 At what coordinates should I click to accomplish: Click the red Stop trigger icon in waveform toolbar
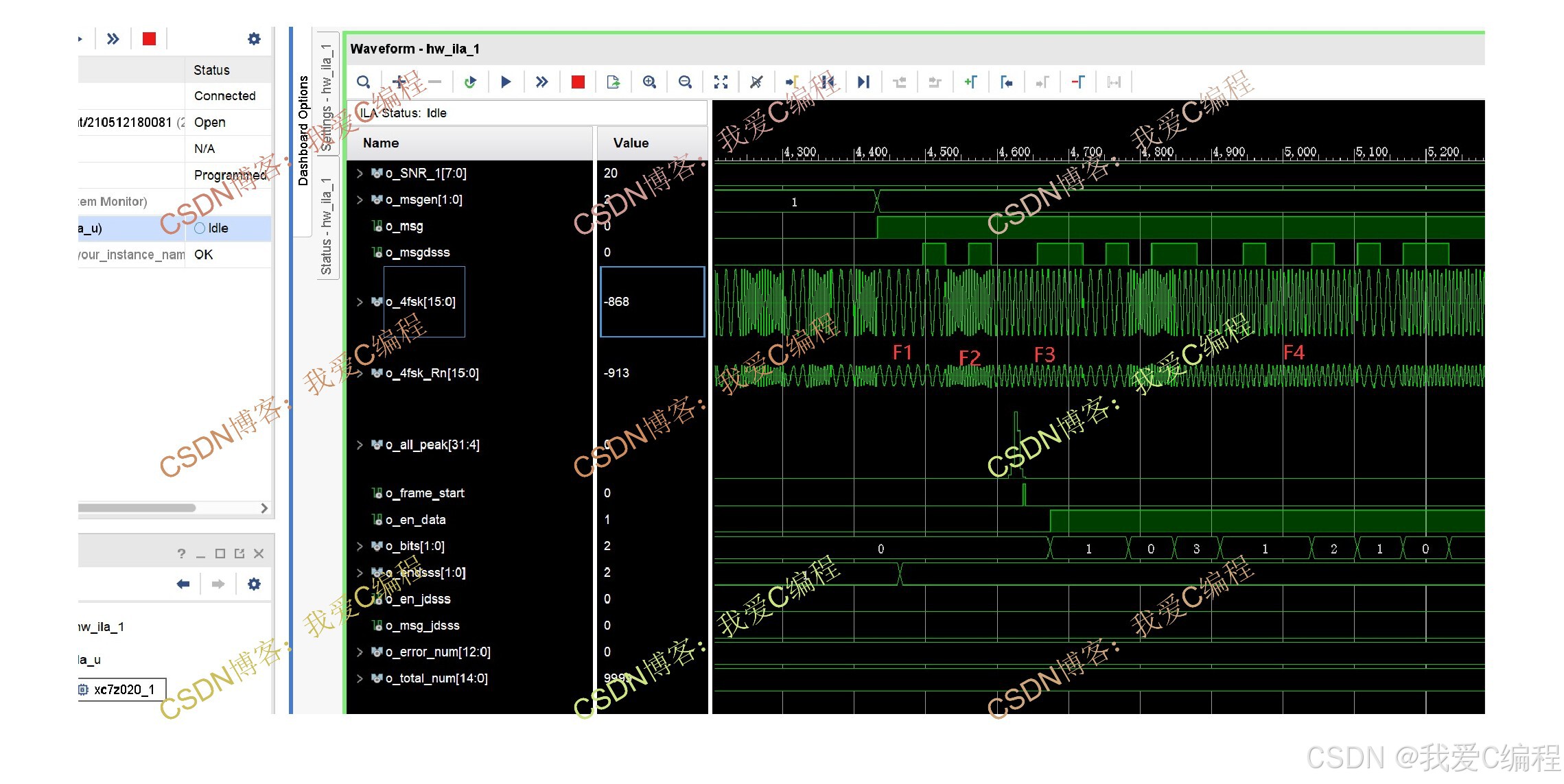(578, 82)
